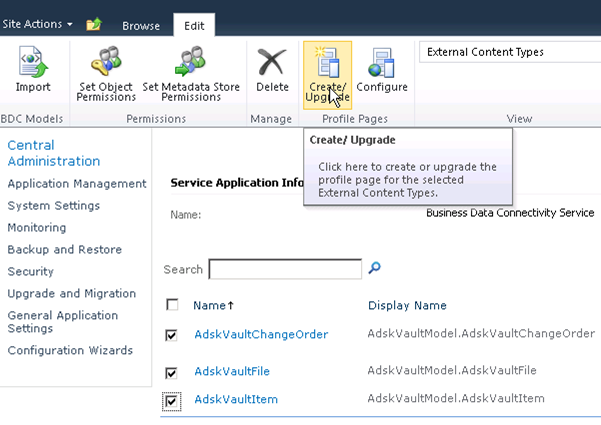Screen dimensions: 601x425
Task: Open the Site Actions dropdown menu
Action: (38, 24)
